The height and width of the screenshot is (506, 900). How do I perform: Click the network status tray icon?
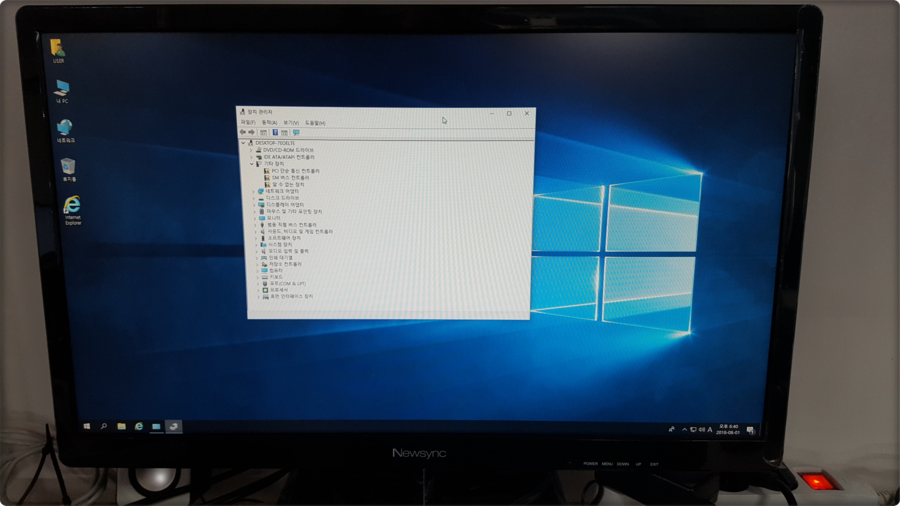click(x=693, y=429)
